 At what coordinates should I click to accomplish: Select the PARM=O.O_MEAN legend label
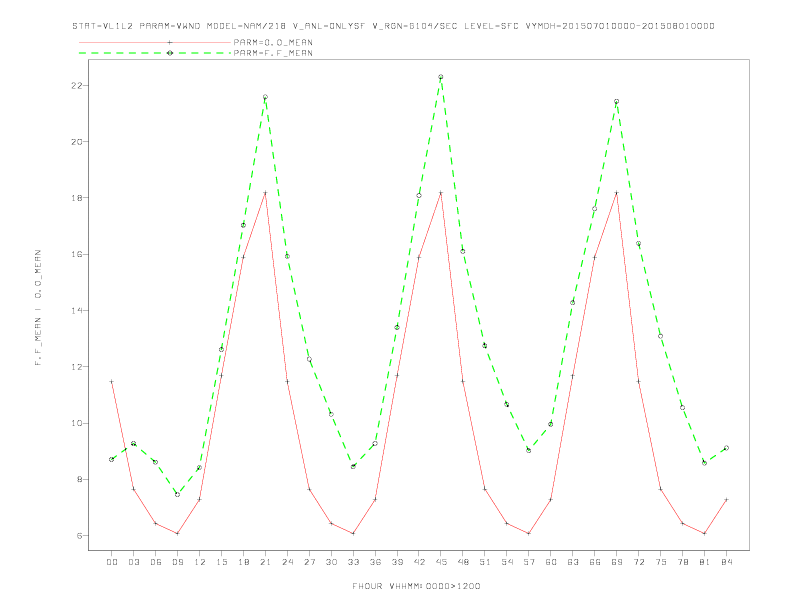[273, 42]
